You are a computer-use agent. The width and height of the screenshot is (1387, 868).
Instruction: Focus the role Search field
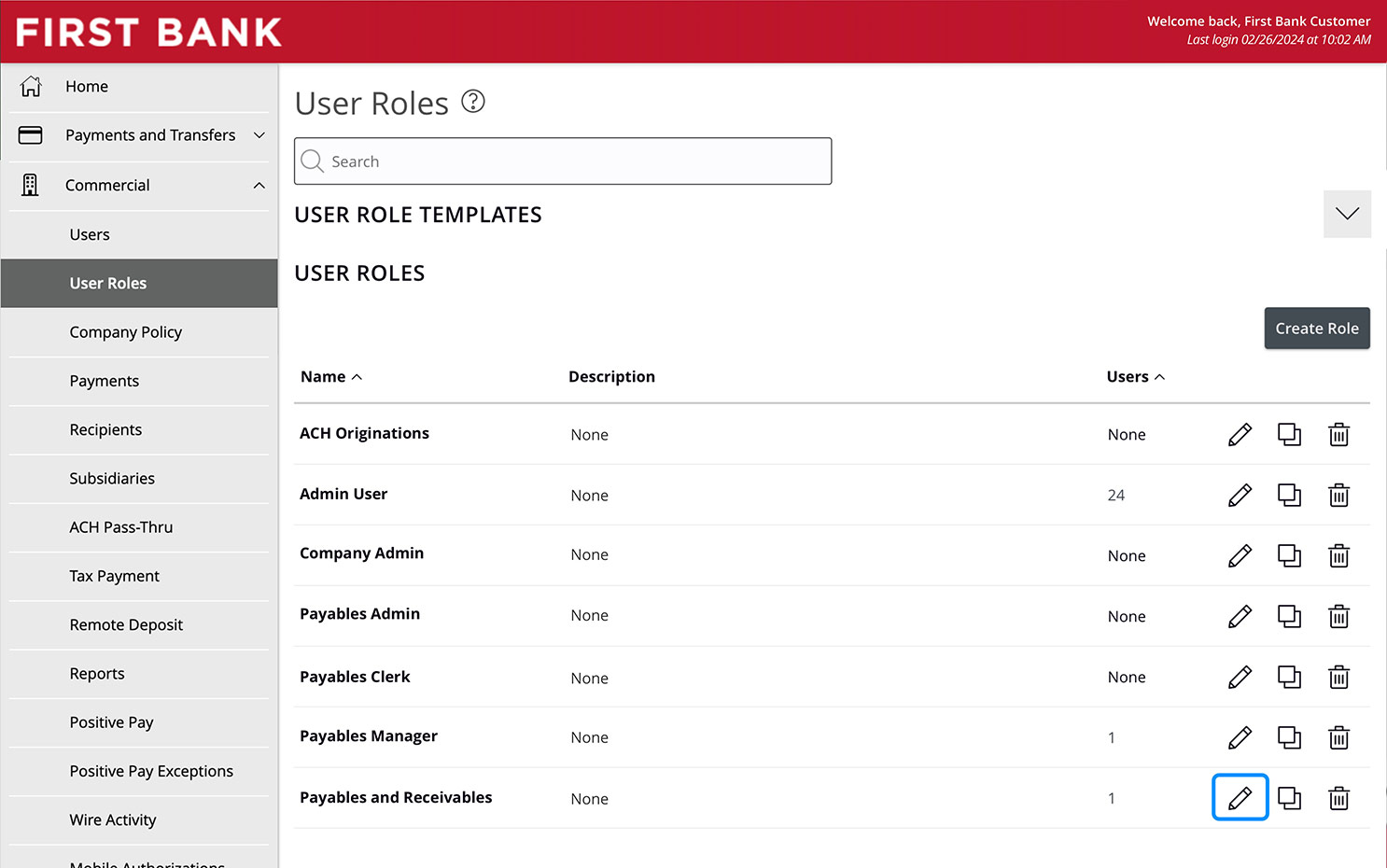pyautogui.click(x=563, y=161)
